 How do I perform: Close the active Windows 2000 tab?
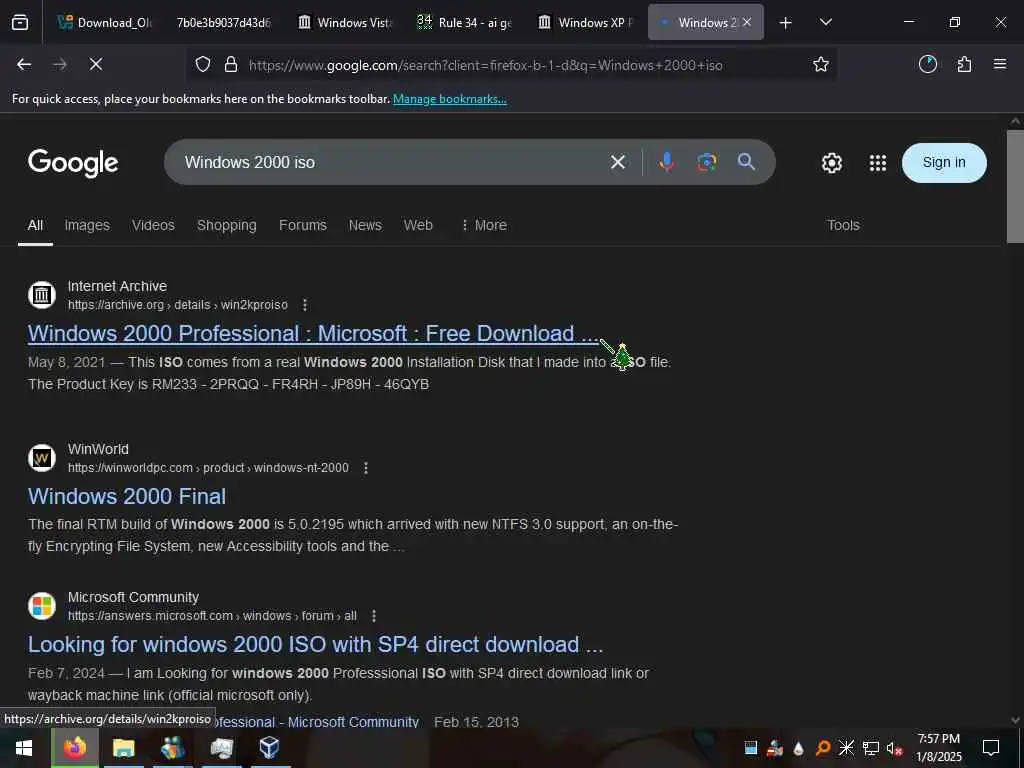[747, 22]
